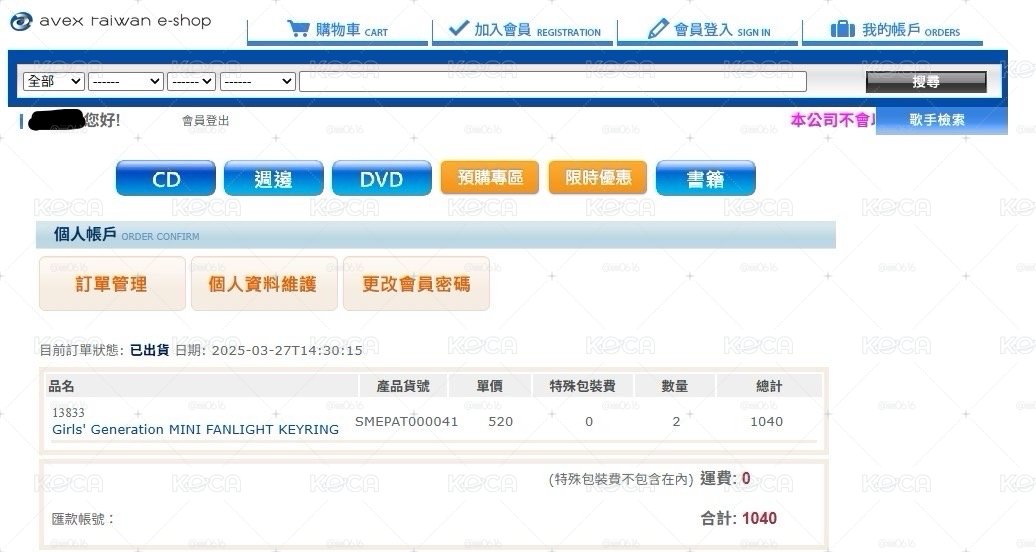Expand the third narrow search filter dropdown
The image size is (1036, 552).
click(192, 81)
